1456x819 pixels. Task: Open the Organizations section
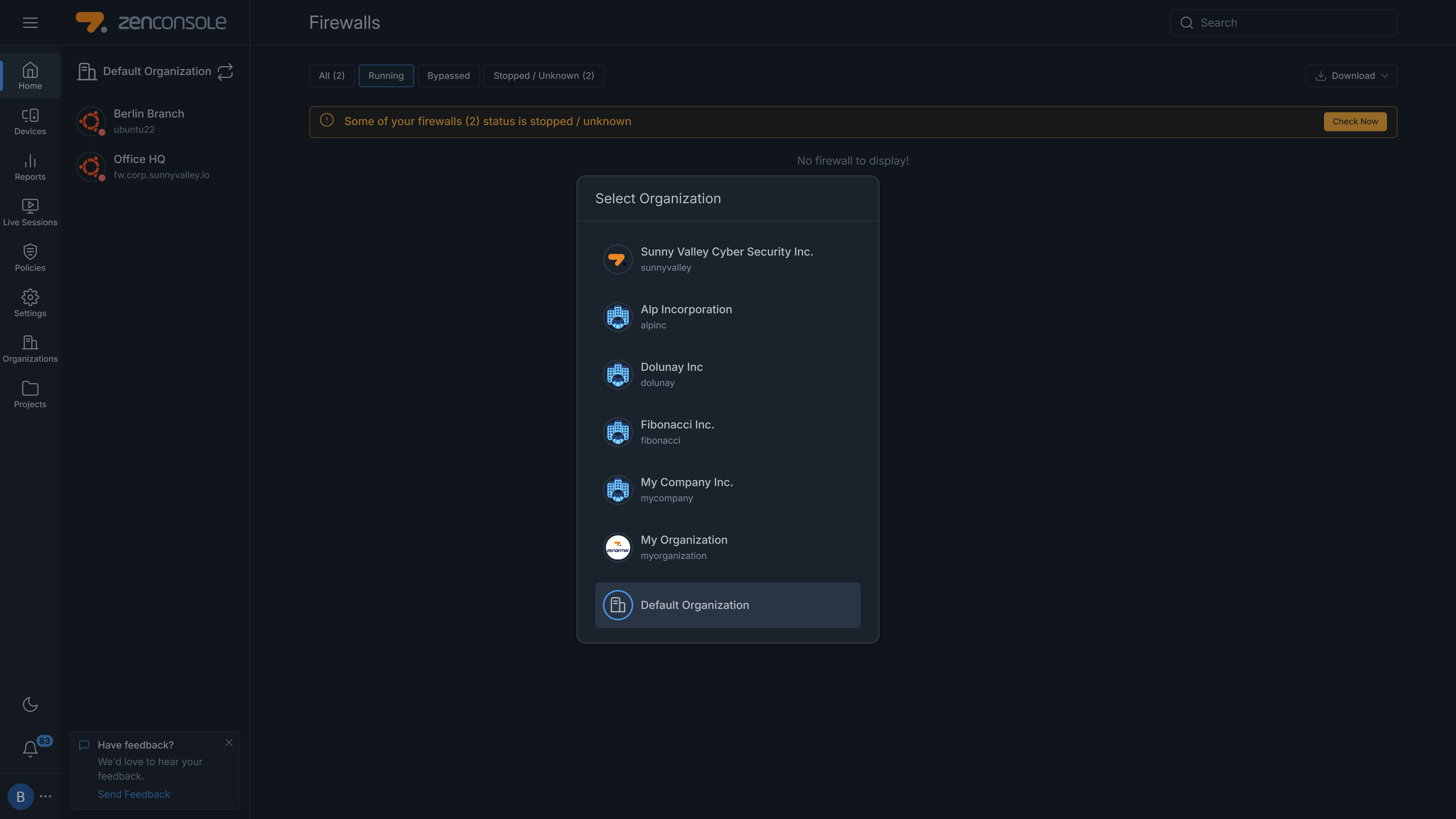[x=30, y=349]
